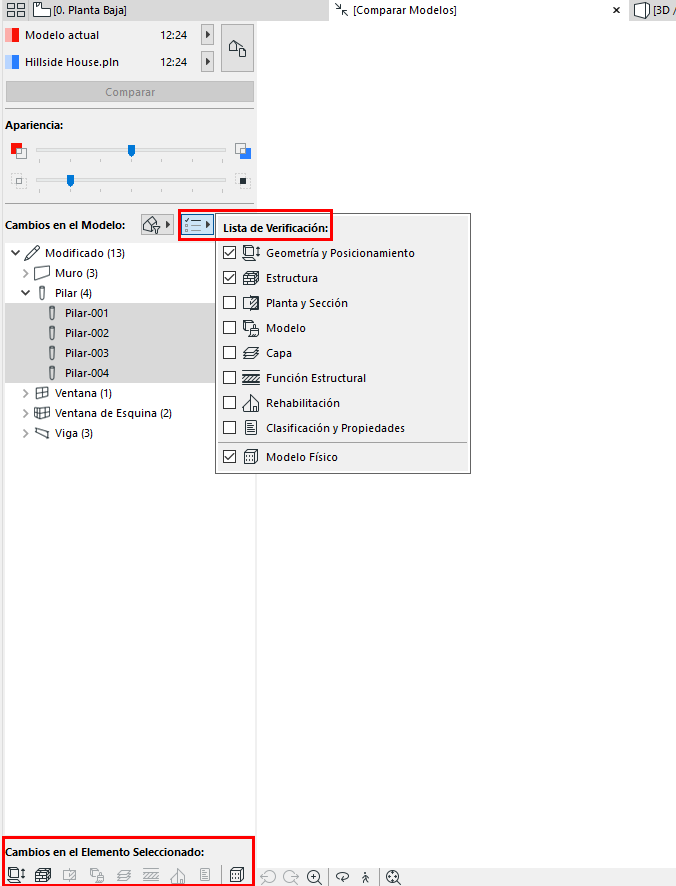Viewport: 676px width, 886px height.
Task: Switch to the 0. Planta Baja tab
Action: pyautogui.click(x=80, y=10)
